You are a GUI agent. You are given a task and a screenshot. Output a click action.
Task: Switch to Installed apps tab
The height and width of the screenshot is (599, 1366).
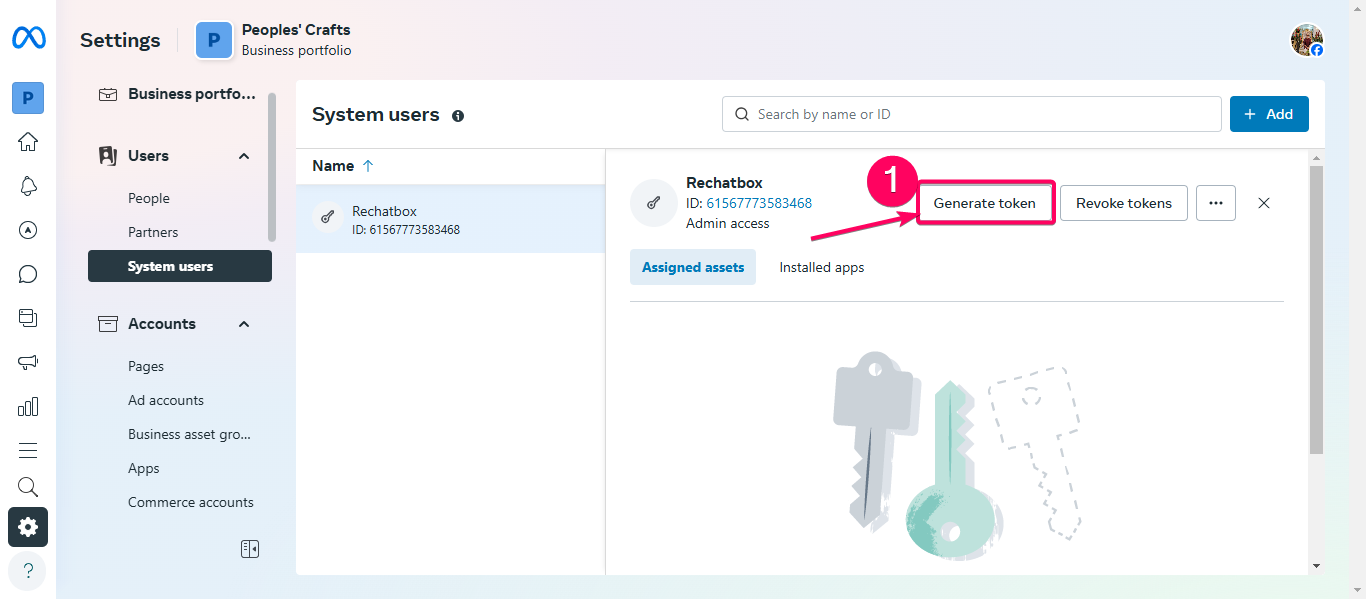click(822, 267)
